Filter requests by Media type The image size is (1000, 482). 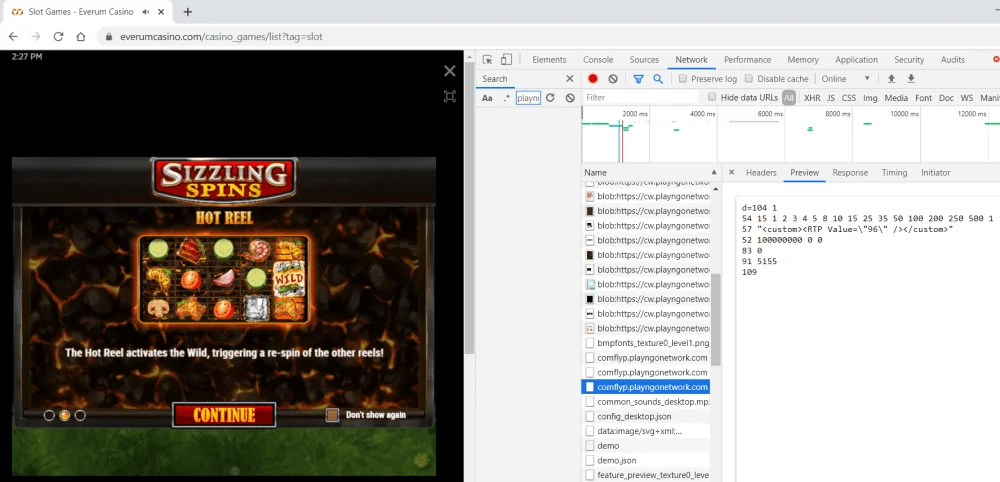click(896, 98)
